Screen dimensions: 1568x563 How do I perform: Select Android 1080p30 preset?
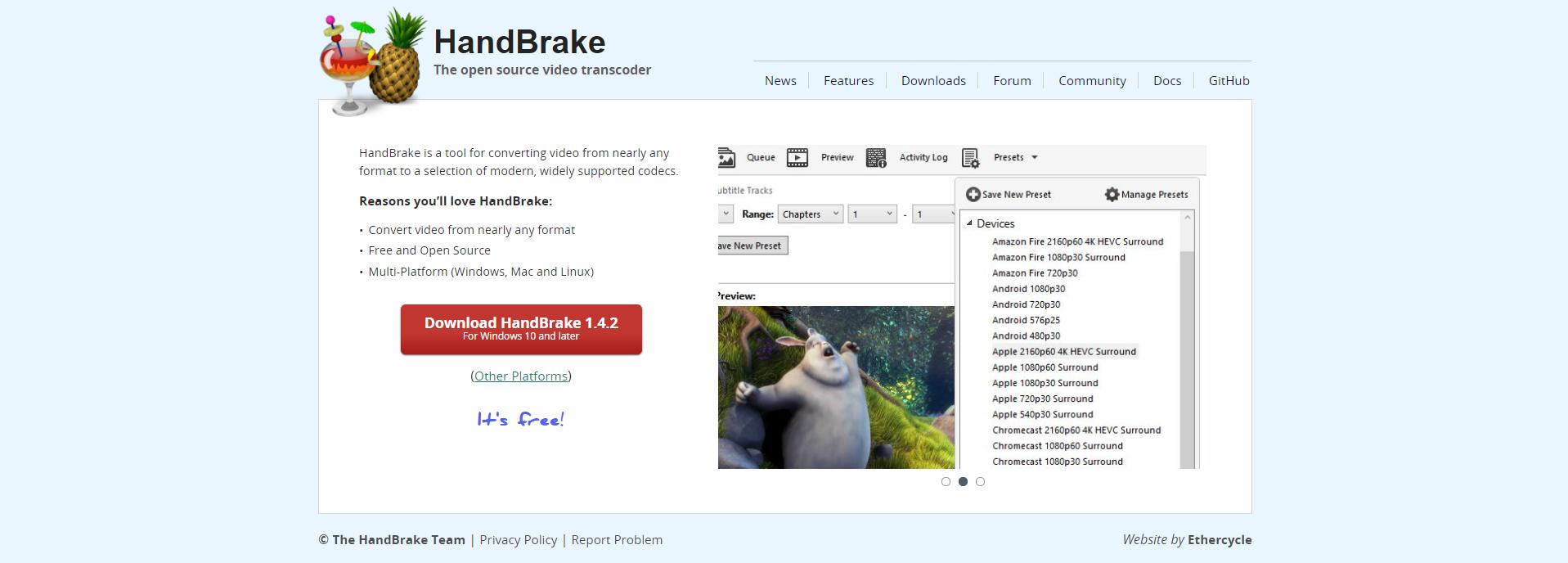1028,289
